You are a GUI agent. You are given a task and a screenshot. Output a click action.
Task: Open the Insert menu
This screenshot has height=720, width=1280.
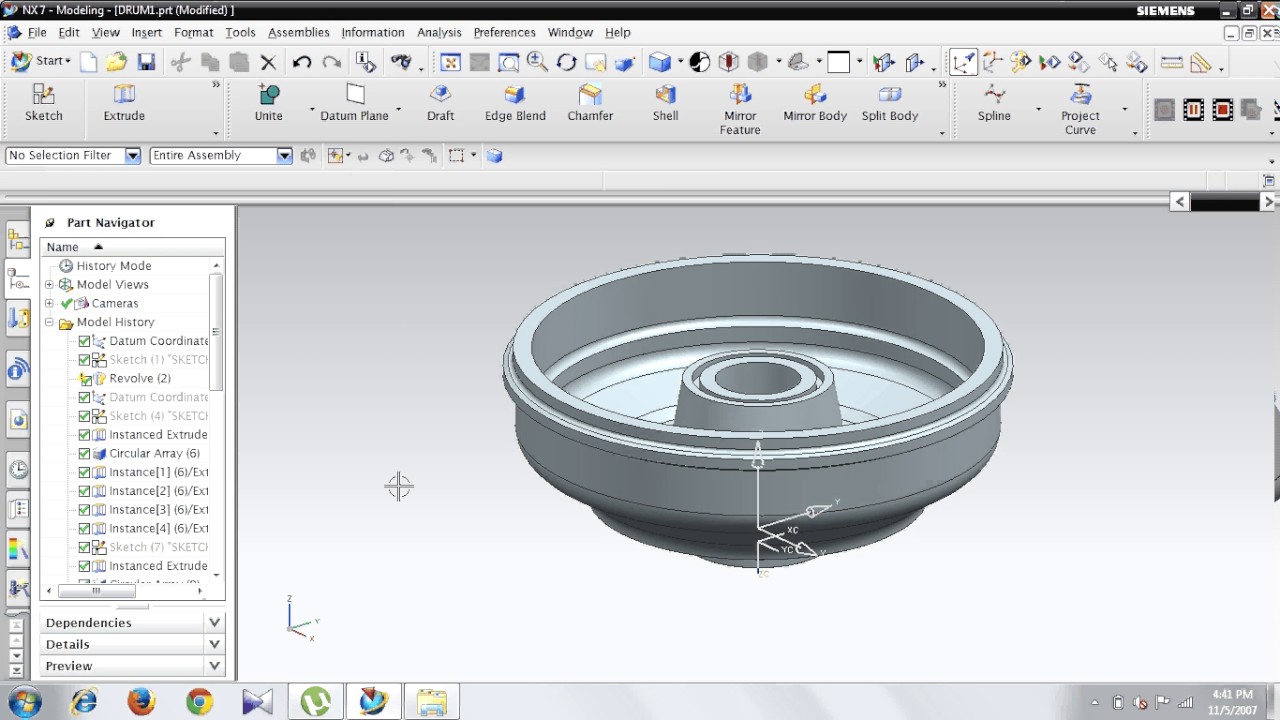point(146,32)
